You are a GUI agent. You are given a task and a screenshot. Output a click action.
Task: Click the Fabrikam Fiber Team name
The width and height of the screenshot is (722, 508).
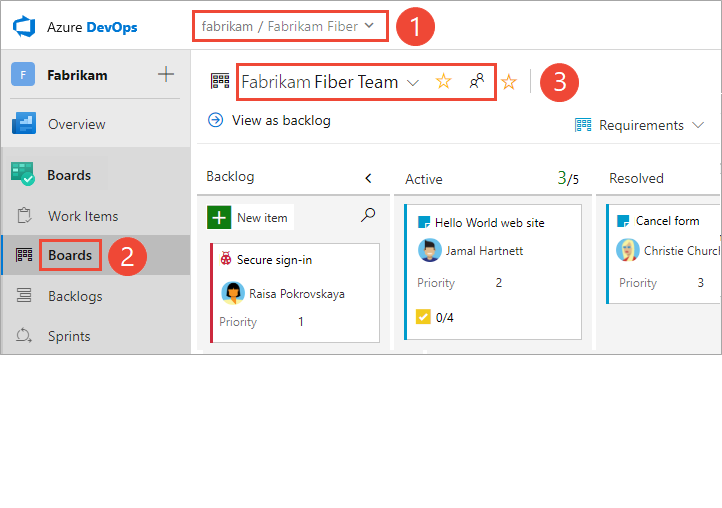320,82
